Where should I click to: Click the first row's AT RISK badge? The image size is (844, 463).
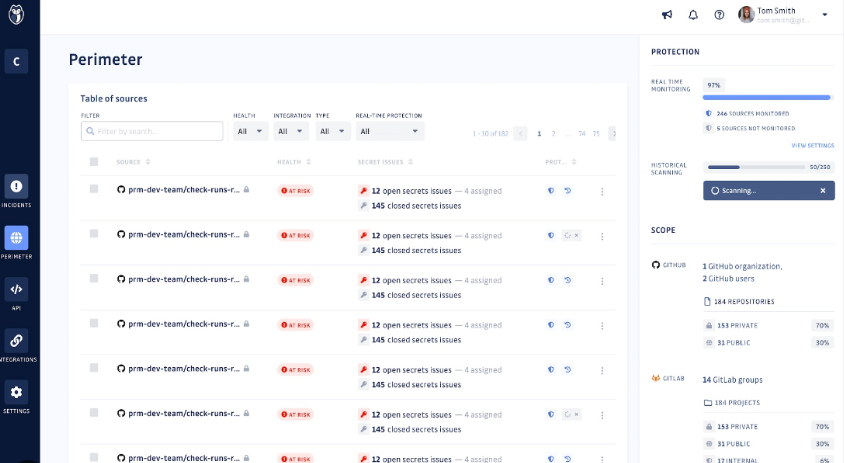coord(296,191)
